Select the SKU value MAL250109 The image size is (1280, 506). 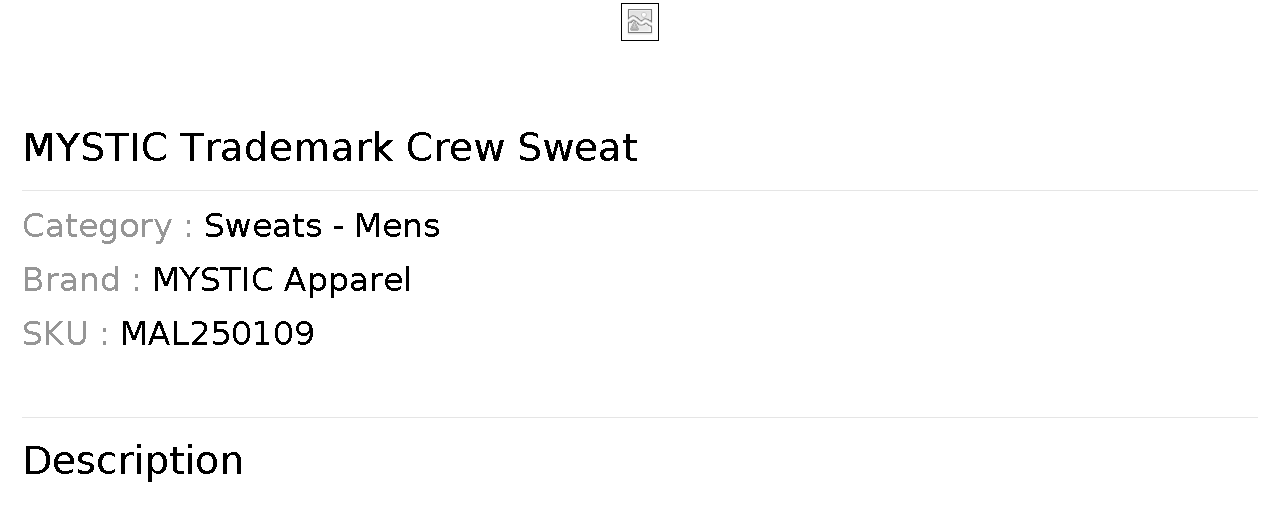[x=217, y=334]
